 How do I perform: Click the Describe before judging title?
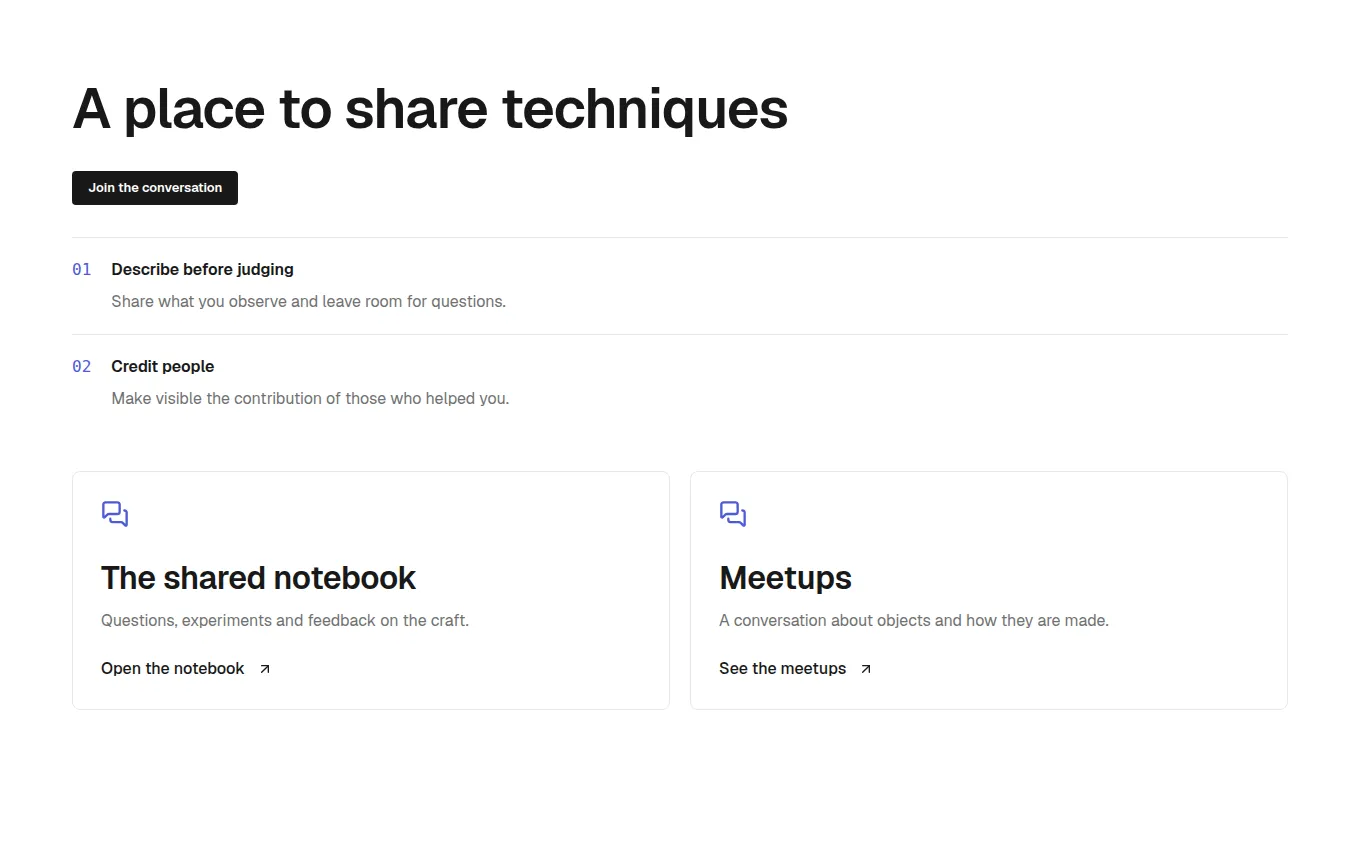click(x=202, y=269)
